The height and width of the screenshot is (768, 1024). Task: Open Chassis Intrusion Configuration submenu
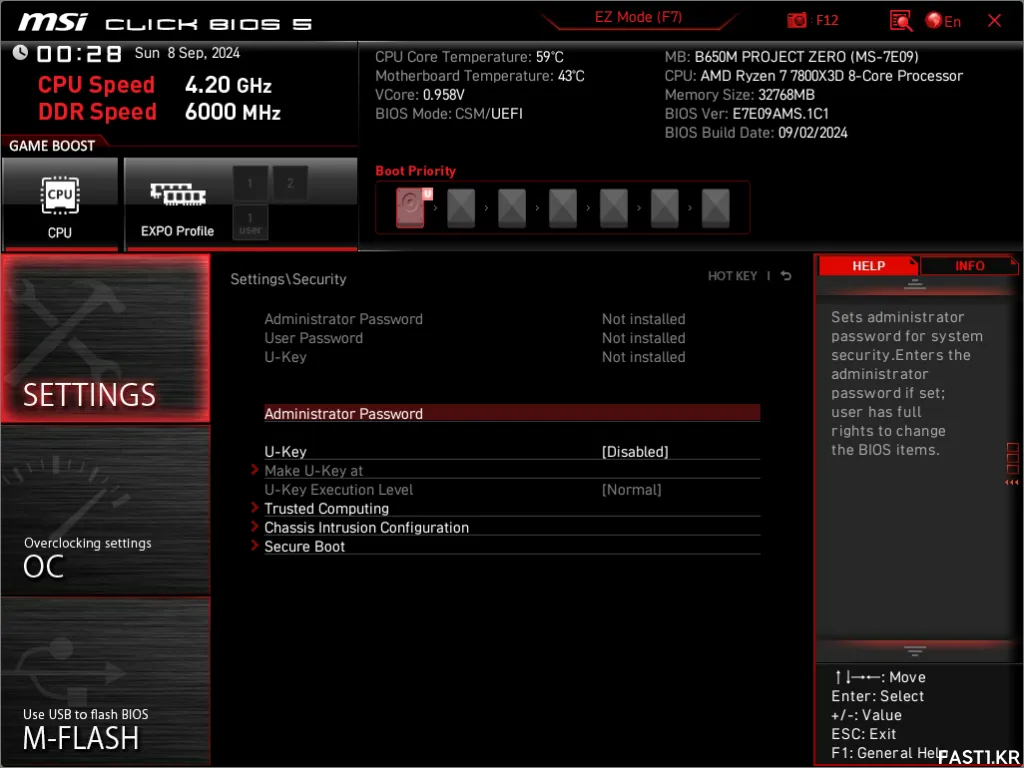366,528
